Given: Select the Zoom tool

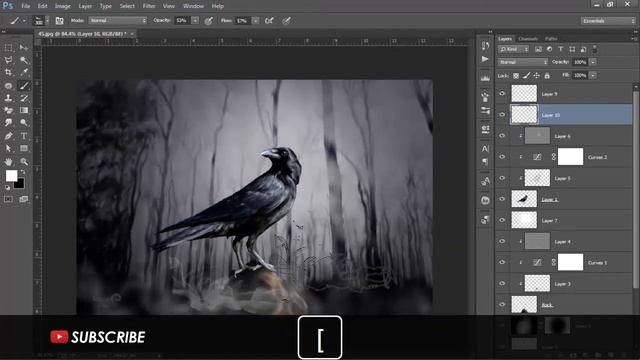Looking at the screenshot, I should [24, 162].
